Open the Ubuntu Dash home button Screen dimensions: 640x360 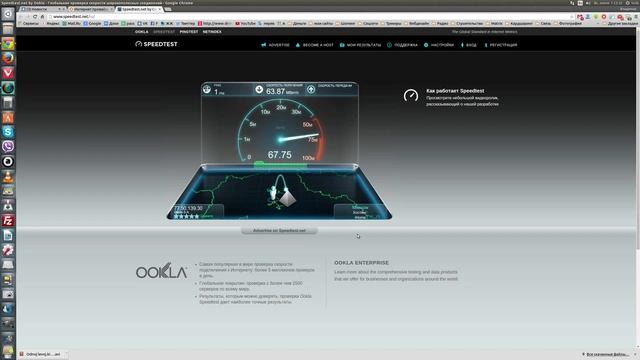pyautogui.click(x=8, y=14)
